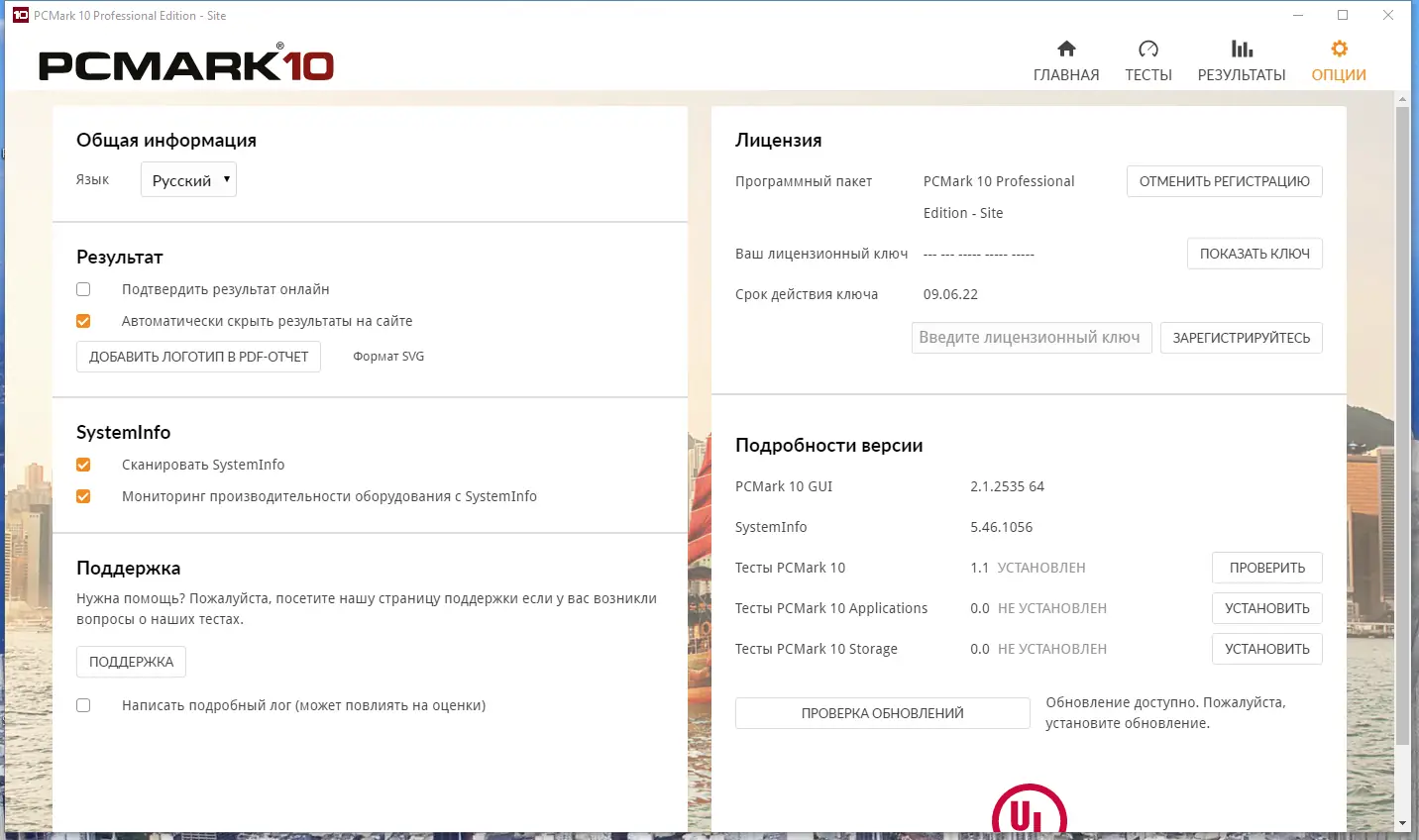Screen dimensions: 1419x840
Task: Click the "Обновление доступно" update notice
Action: pos(1165,713)
